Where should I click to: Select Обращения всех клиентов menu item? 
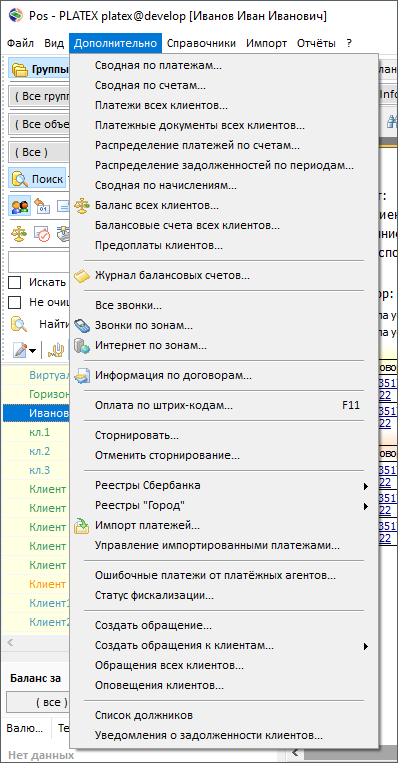pos(224,666)
